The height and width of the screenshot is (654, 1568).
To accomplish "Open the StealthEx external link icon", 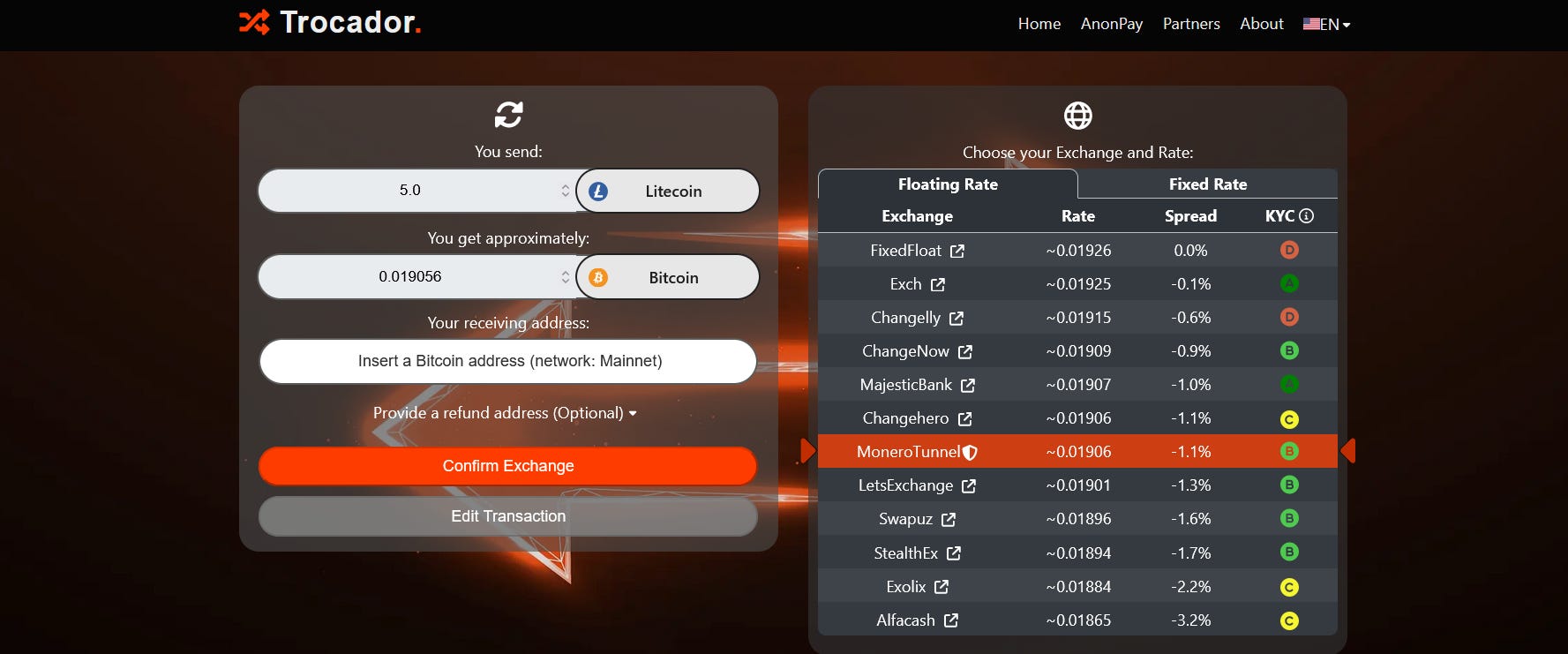I will [x=954, y=553].
